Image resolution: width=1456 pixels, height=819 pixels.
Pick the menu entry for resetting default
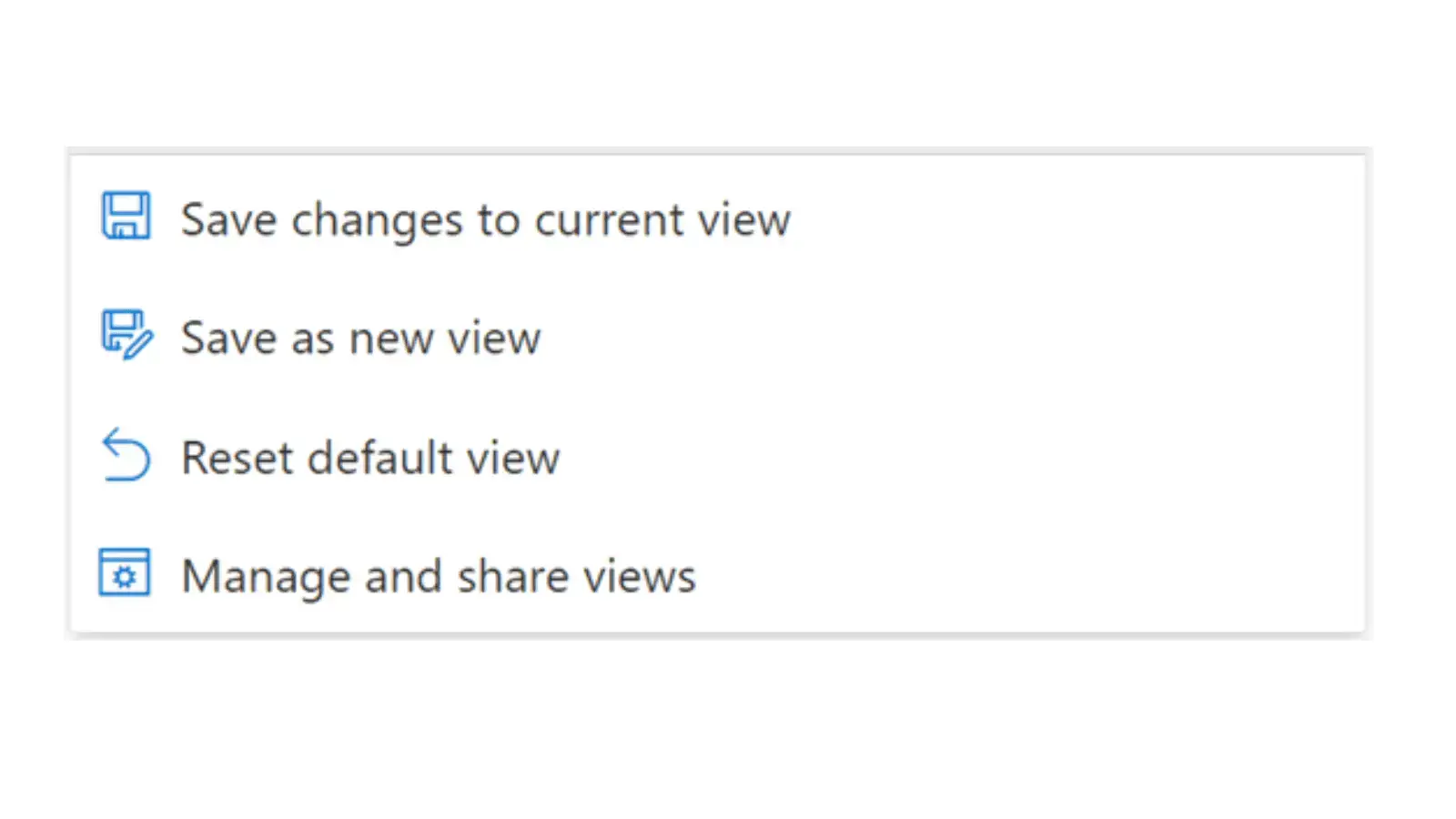coord(717,457)
